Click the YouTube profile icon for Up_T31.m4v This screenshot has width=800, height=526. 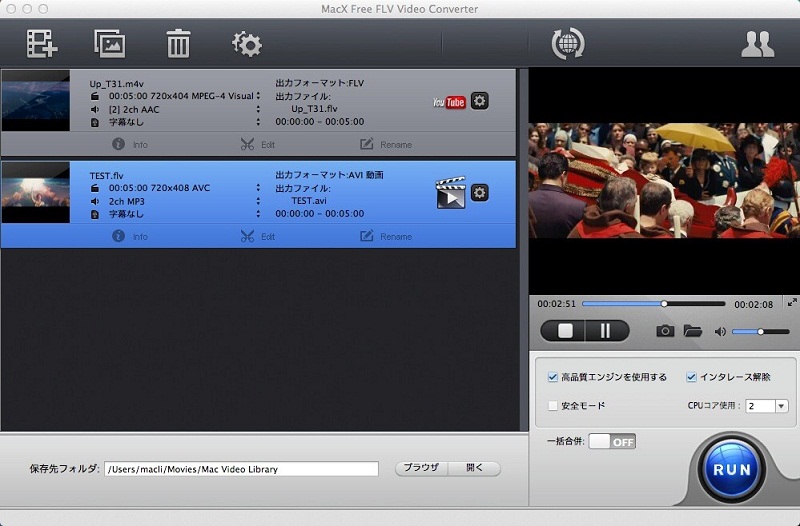click(448, 102)
